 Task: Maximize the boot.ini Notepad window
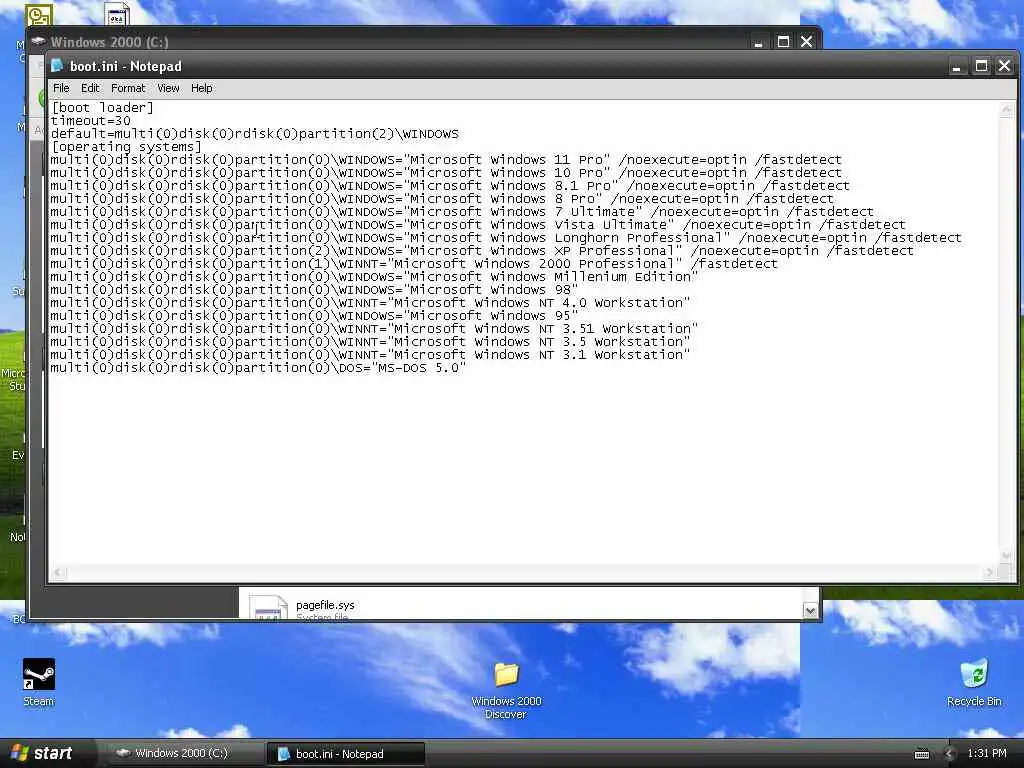[981, 66]
